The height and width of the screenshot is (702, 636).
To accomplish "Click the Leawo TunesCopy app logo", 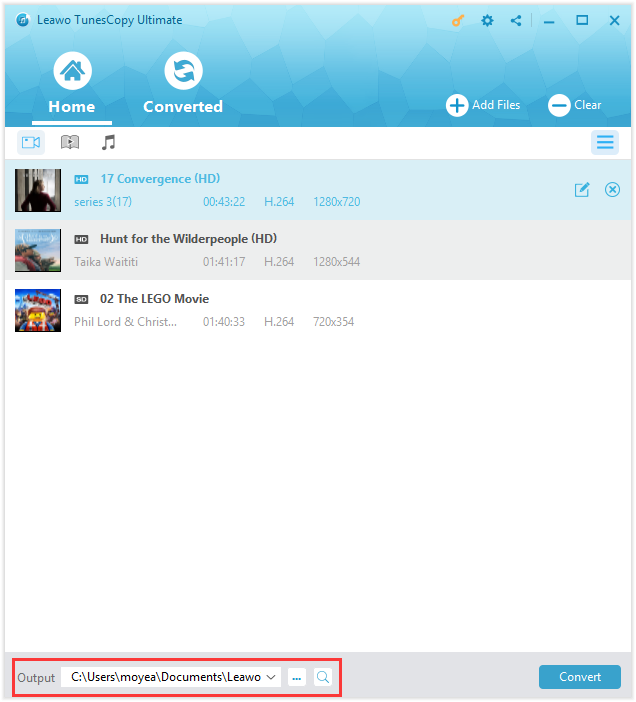I will (x=23, y=20).
